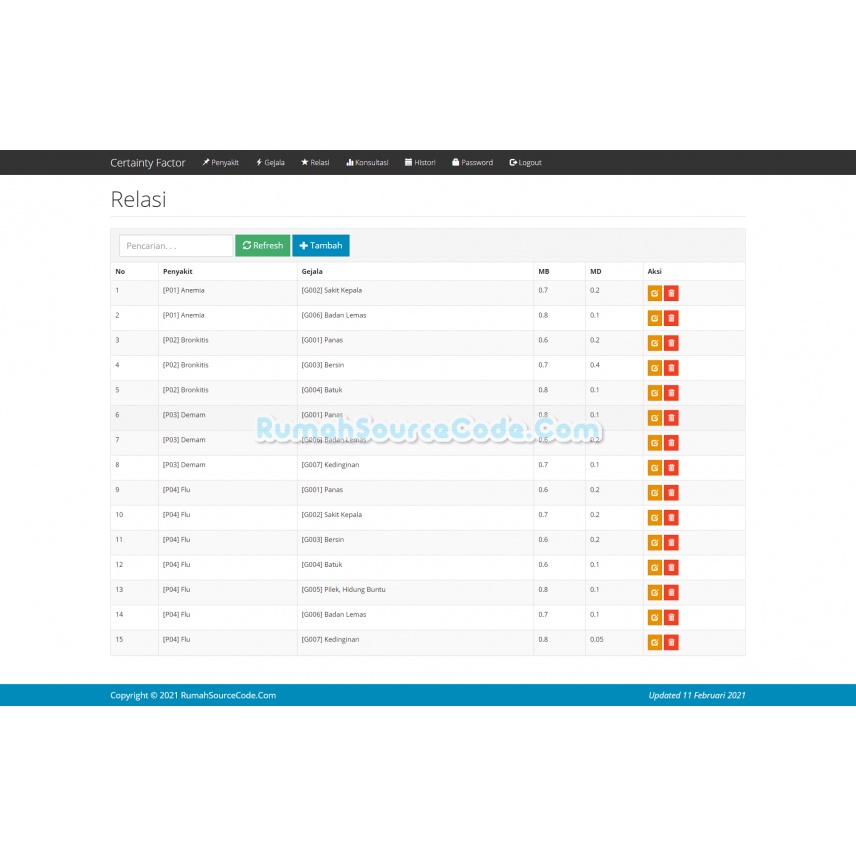Image resolution: width=856 pixels, height=856 pixels.
Task: Log out via Logout link
Action: pyautogui.click(x=526, y=163)
